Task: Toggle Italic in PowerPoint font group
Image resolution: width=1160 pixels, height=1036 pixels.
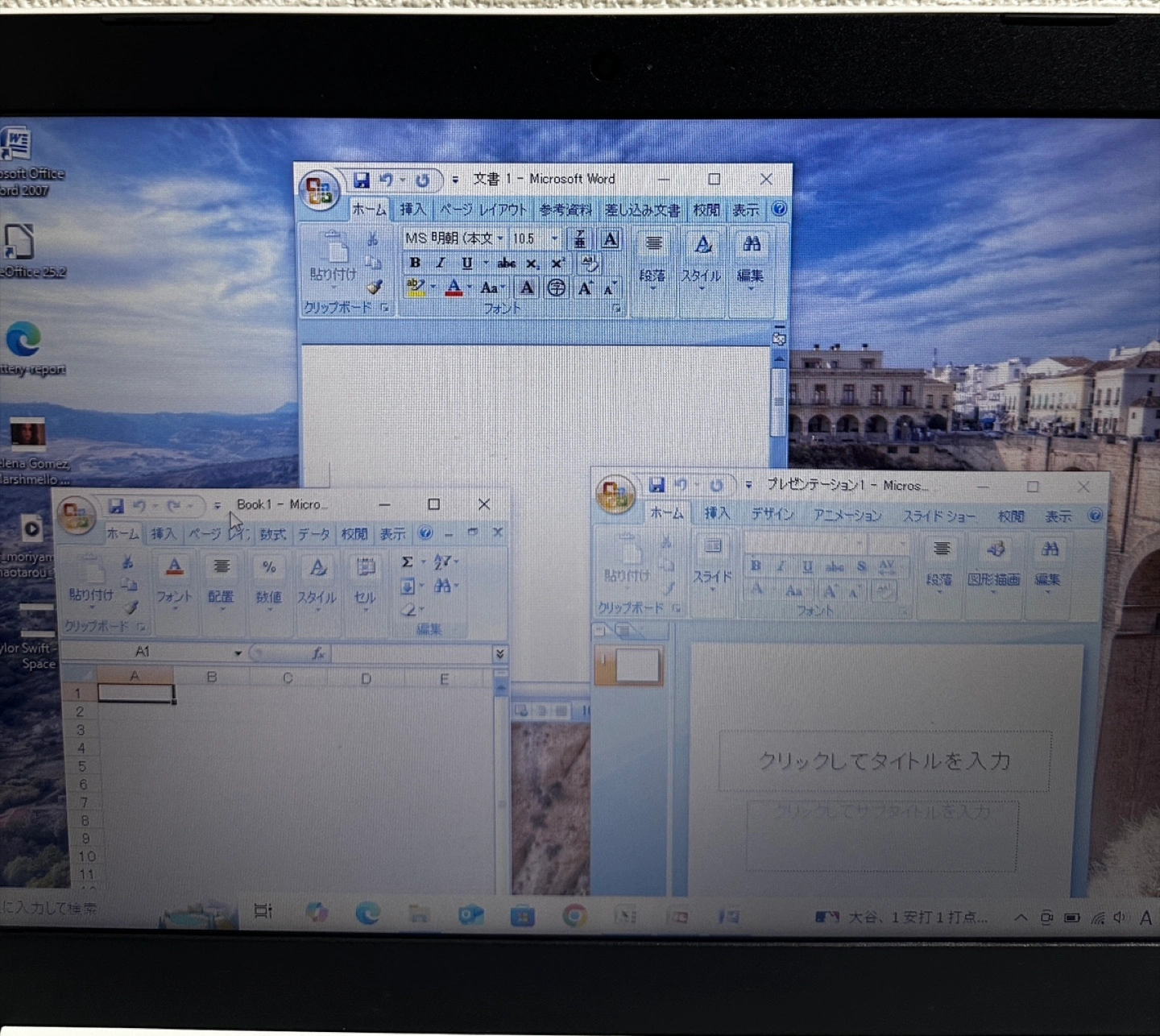Action: point(781,566)
